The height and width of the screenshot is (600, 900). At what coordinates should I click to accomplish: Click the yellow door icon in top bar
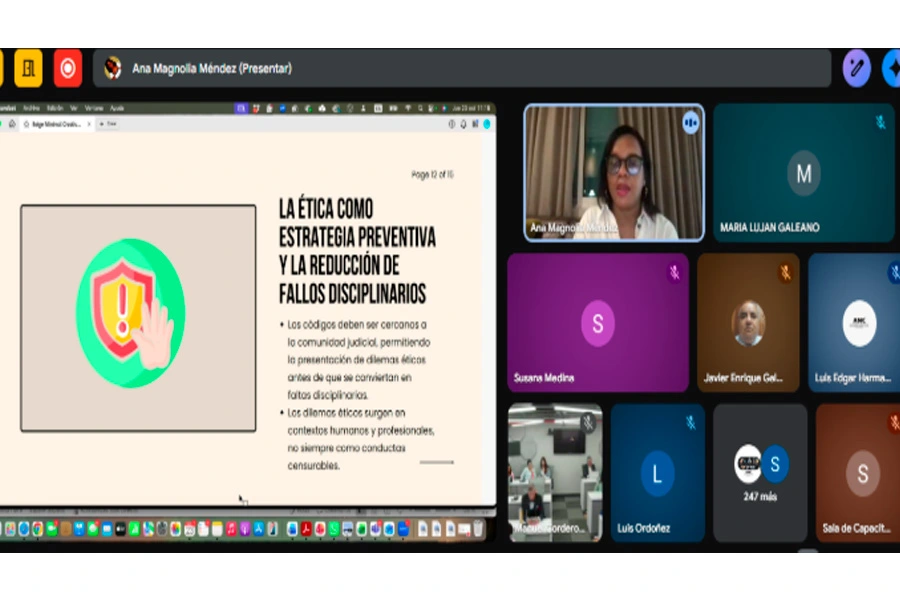point(28,68)
